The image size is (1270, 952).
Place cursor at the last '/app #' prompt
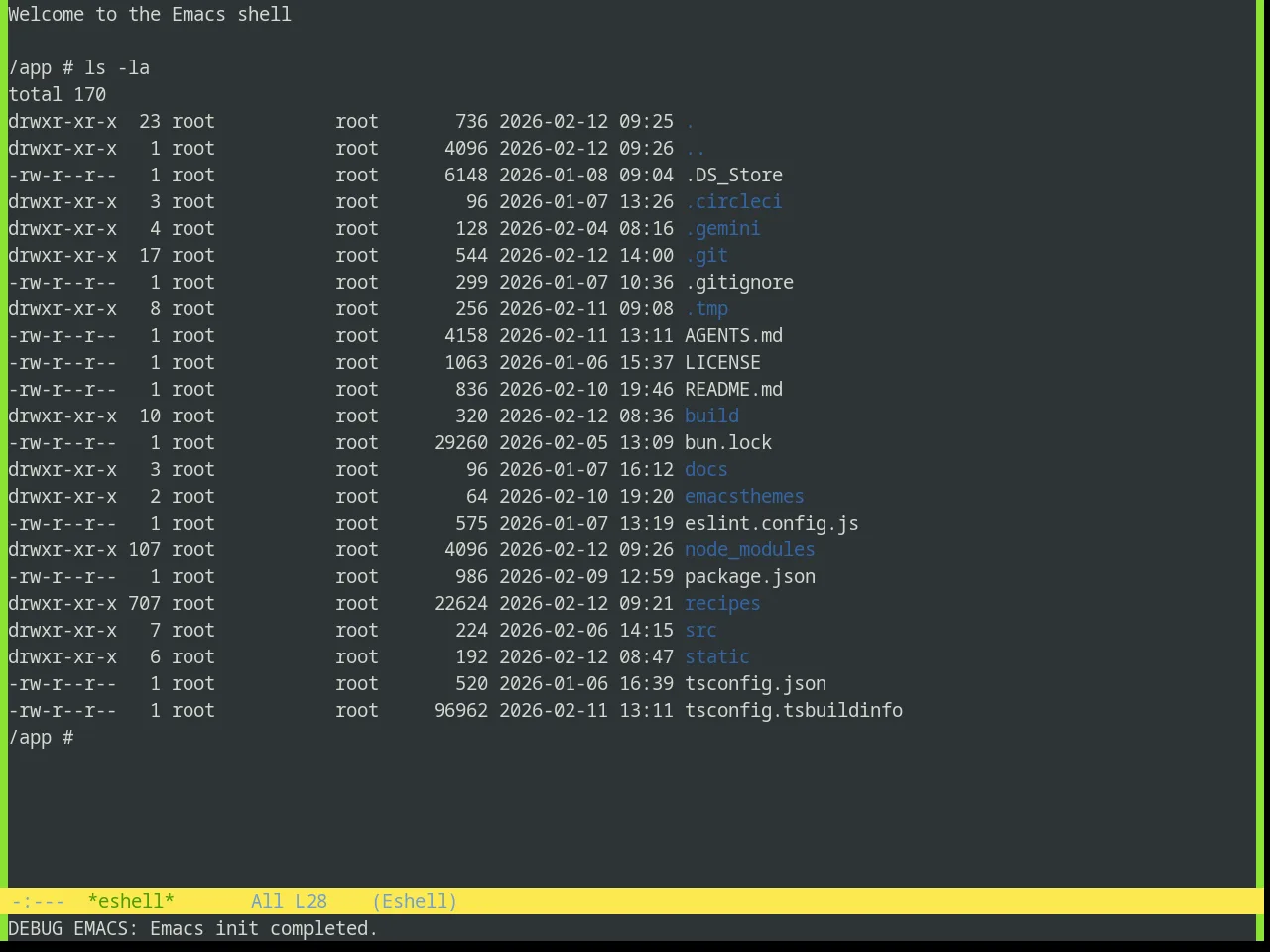pos(41,738)
